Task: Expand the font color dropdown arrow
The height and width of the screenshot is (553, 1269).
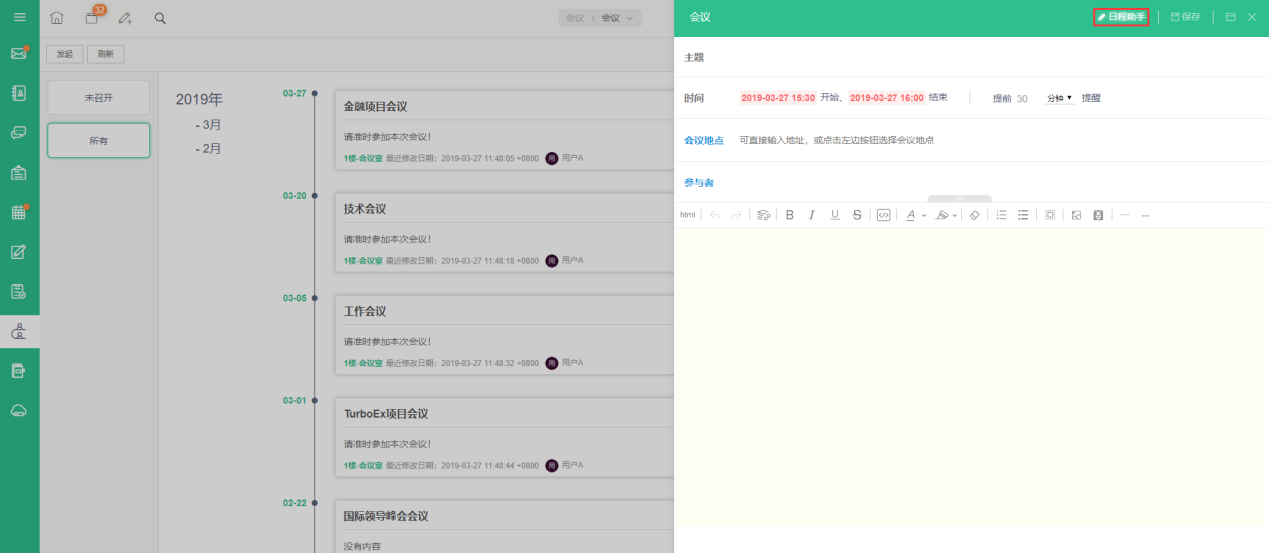Action: click(x=924, y=215)
